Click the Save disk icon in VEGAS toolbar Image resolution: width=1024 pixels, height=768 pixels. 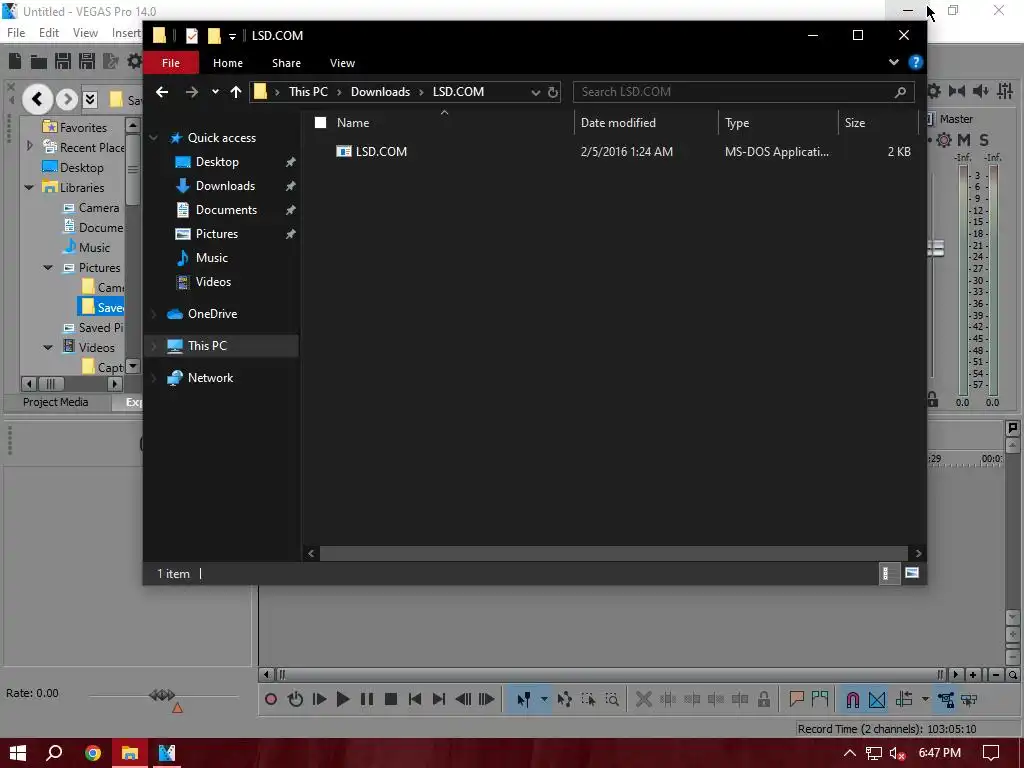click(x=63, y=61)
